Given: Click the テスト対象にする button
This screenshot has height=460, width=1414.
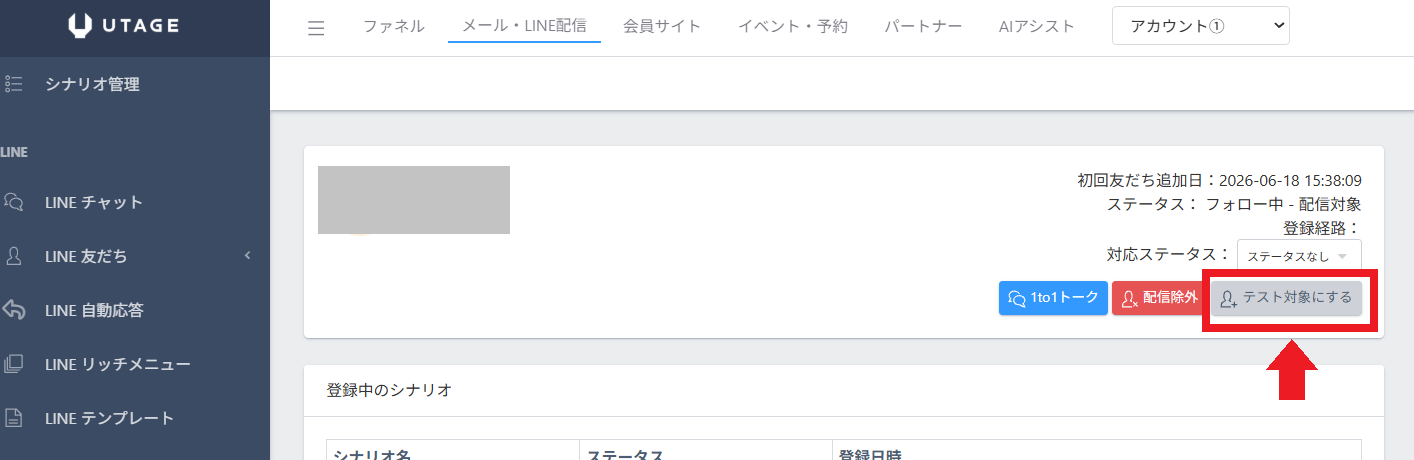Looking at the screenshot, I should pyautogui.click(x=1286, y=298).
